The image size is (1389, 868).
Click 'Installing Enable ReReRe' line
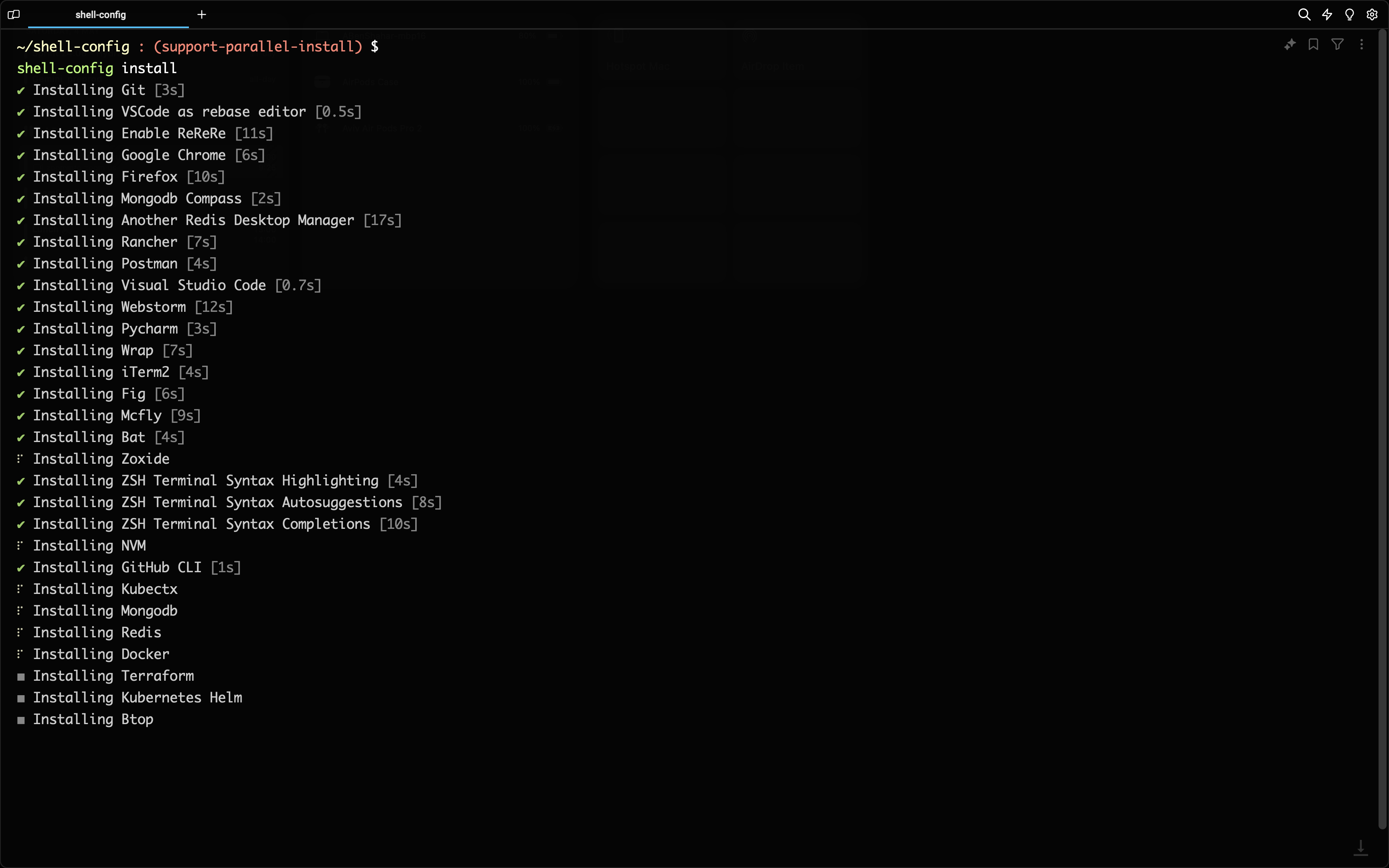[x=145, y=134]
